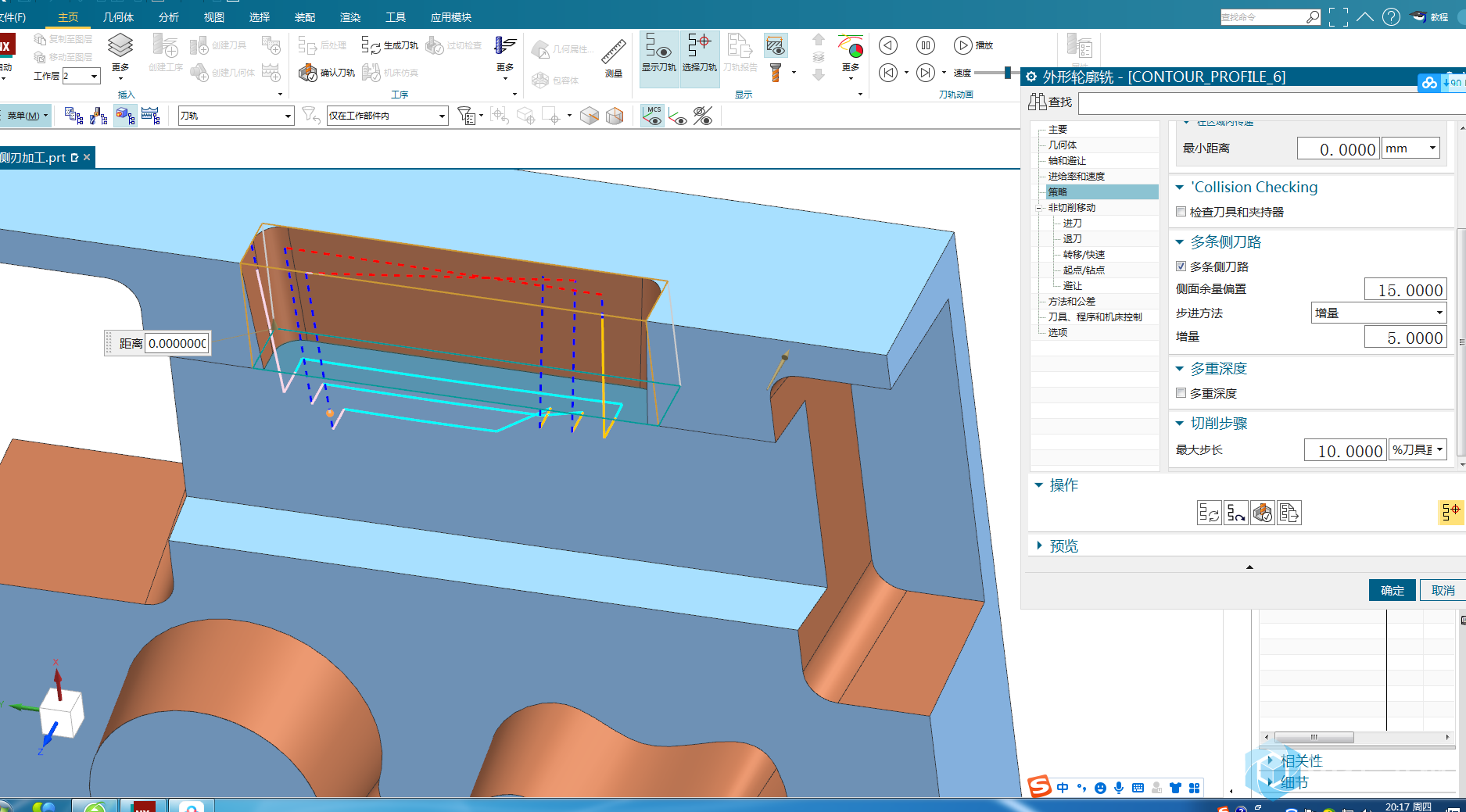
Task: Click the List icon in the 操作 section
Action: (x=1289, y=513)
